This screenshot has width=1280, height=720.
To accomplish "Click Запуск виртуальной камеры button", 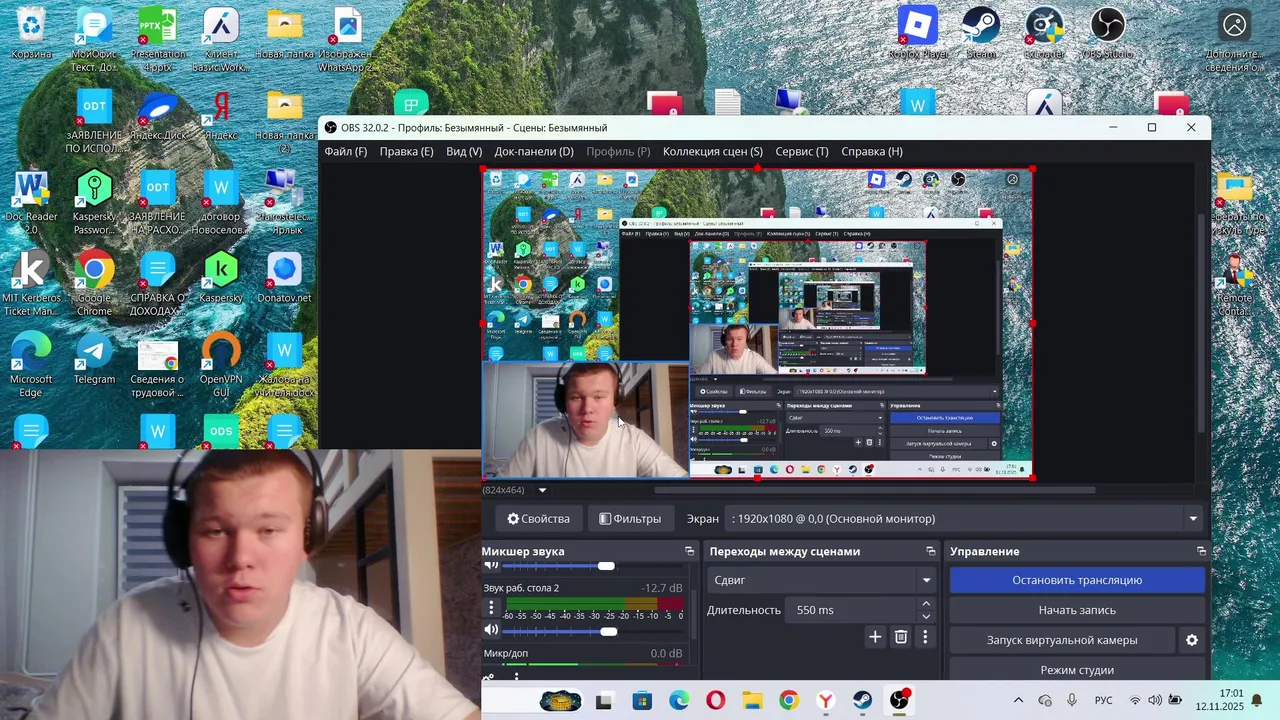I will tap(1062, 640).
